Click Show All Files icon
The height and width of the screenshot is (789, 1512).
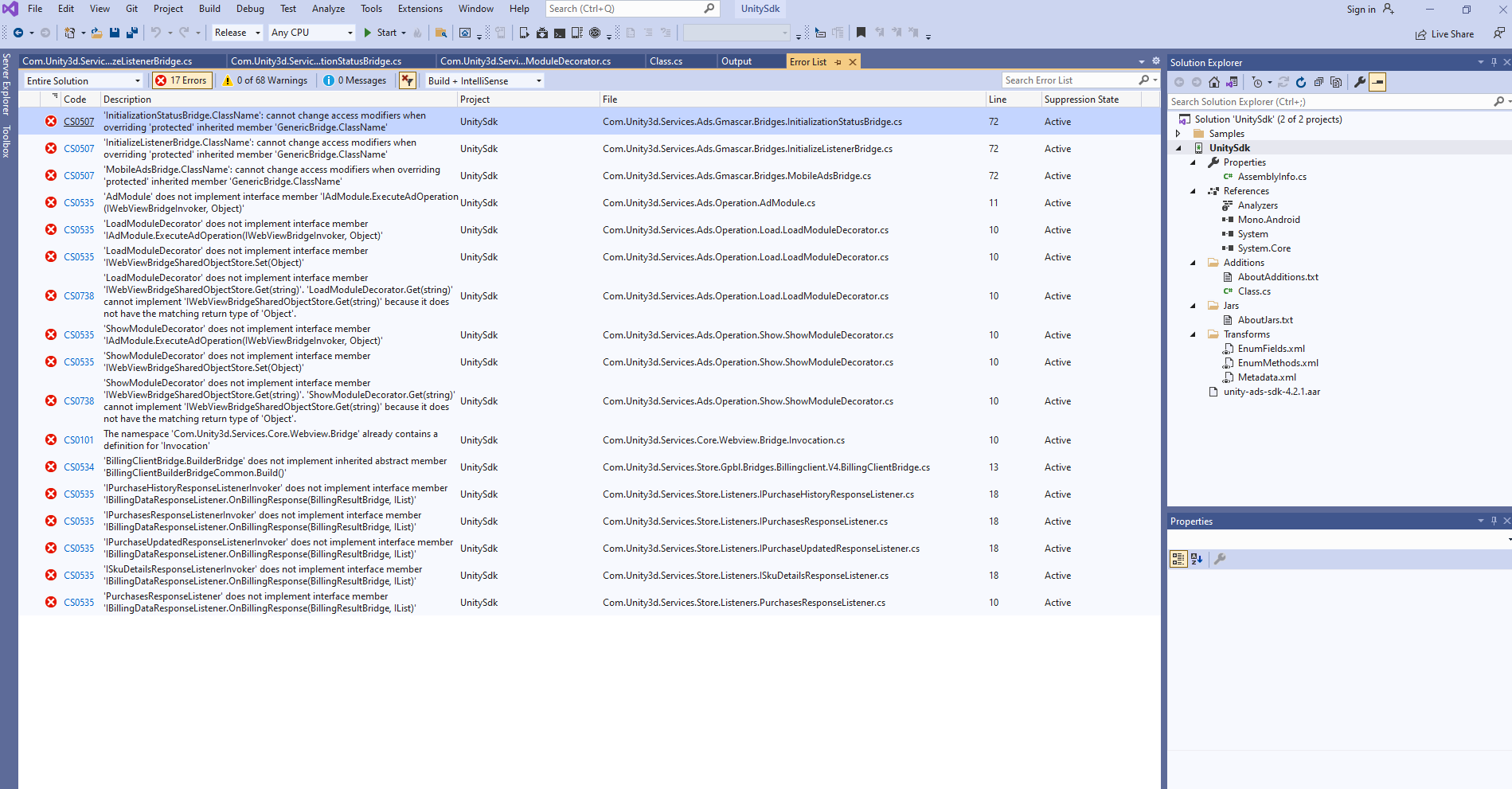[x=1336, y=82]
